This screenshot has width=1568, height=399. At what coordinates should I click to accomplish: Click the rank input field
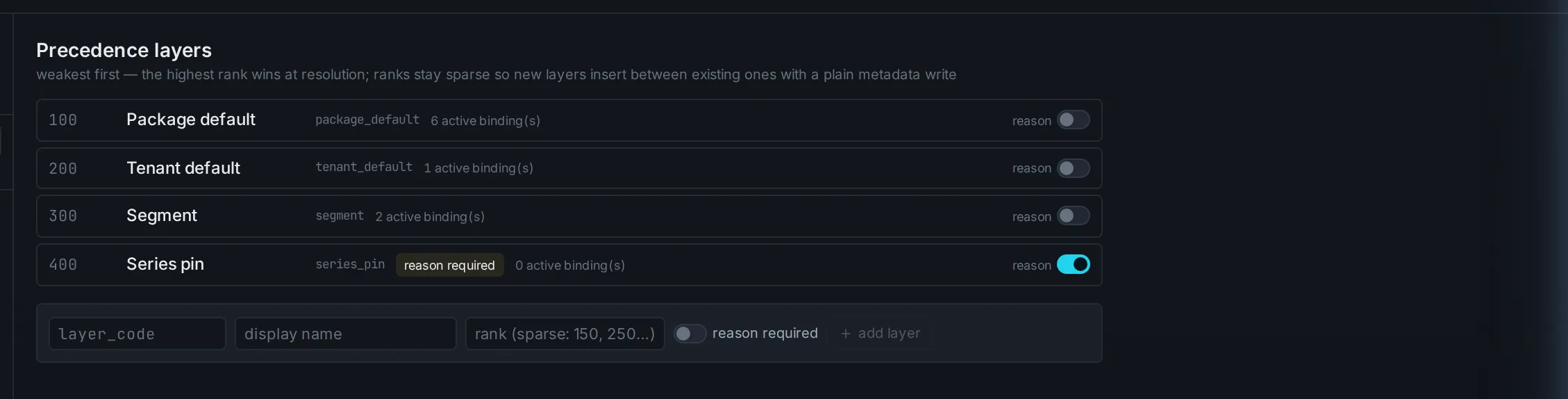(565, 334)
